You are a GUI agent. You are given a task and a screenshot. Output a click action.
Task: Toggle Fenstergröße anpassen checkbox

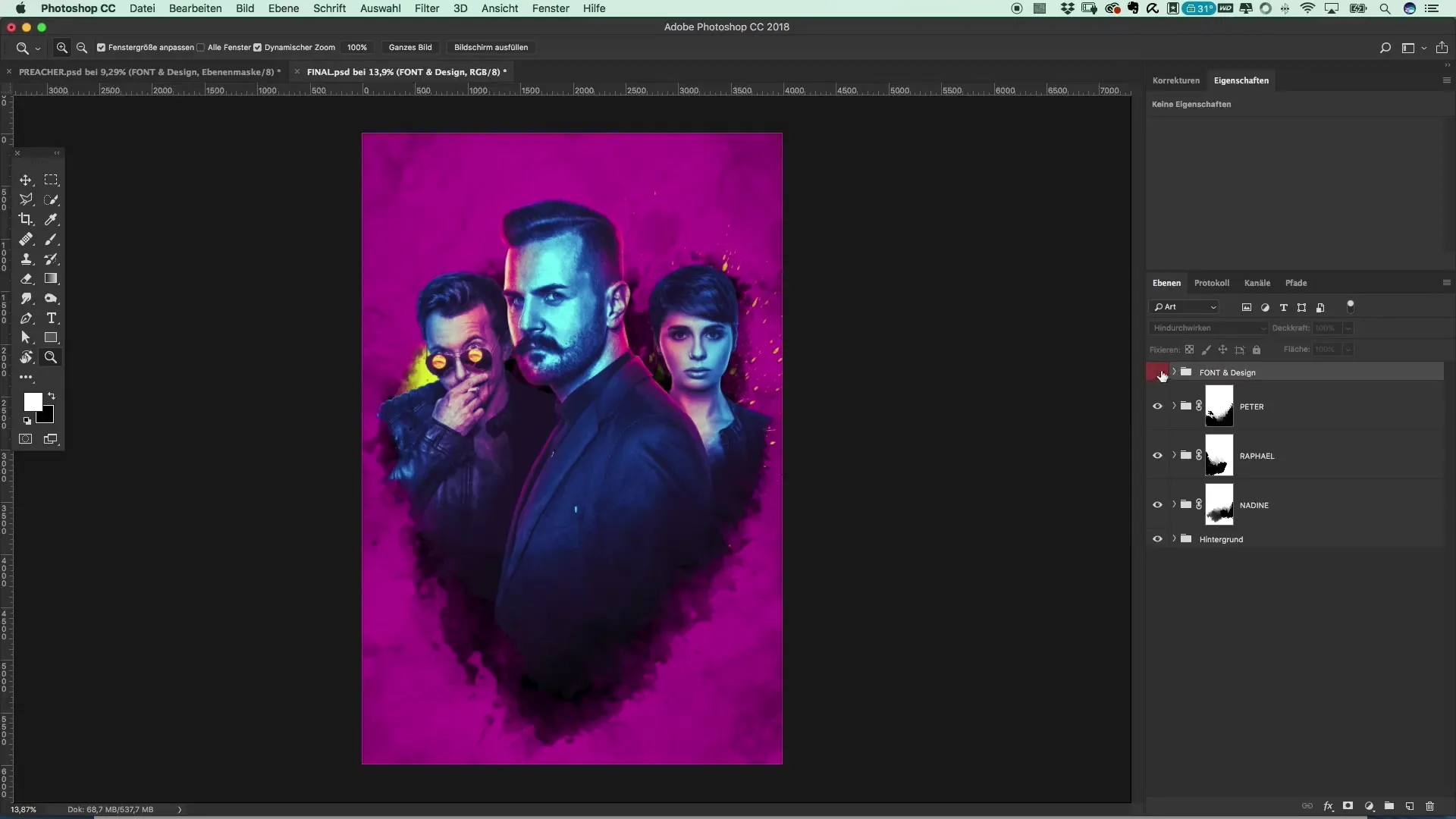(101, 48)
